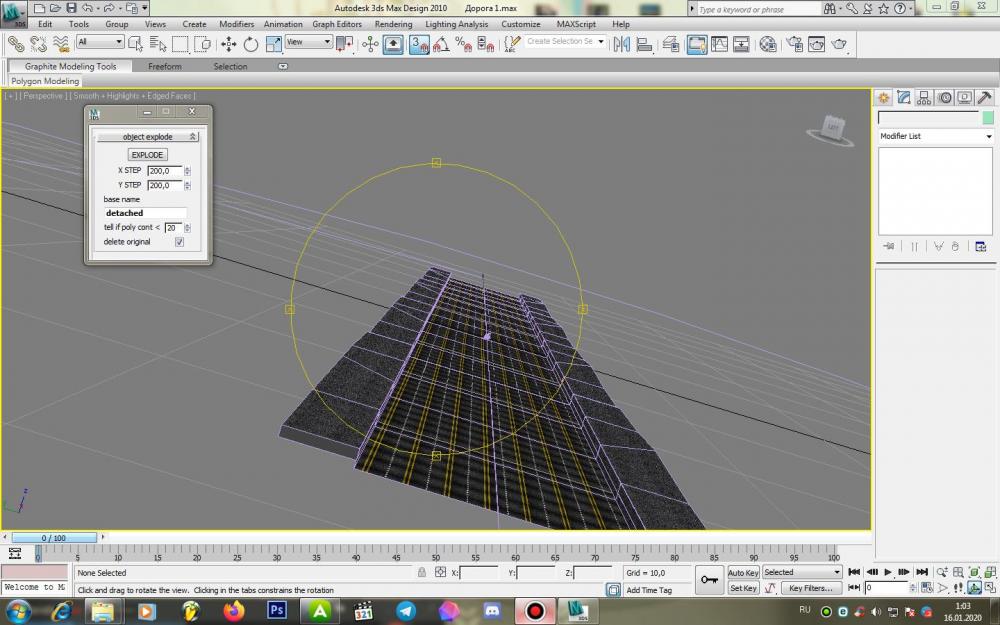Toggle the Selection Lock padlock

coord(422,572)
